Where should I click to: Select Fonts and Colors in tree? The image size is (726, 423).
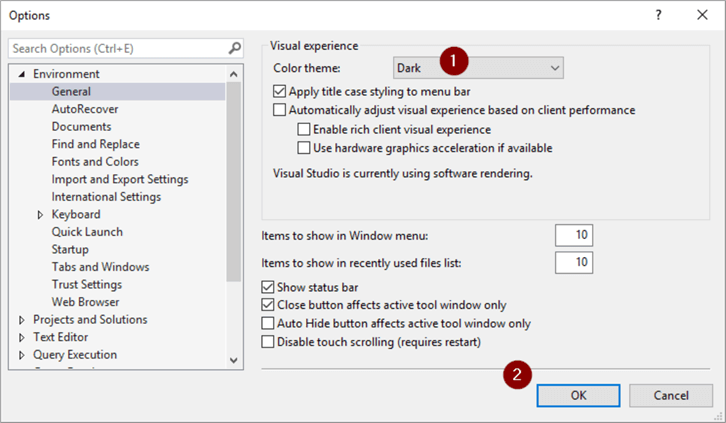(95, 162)
